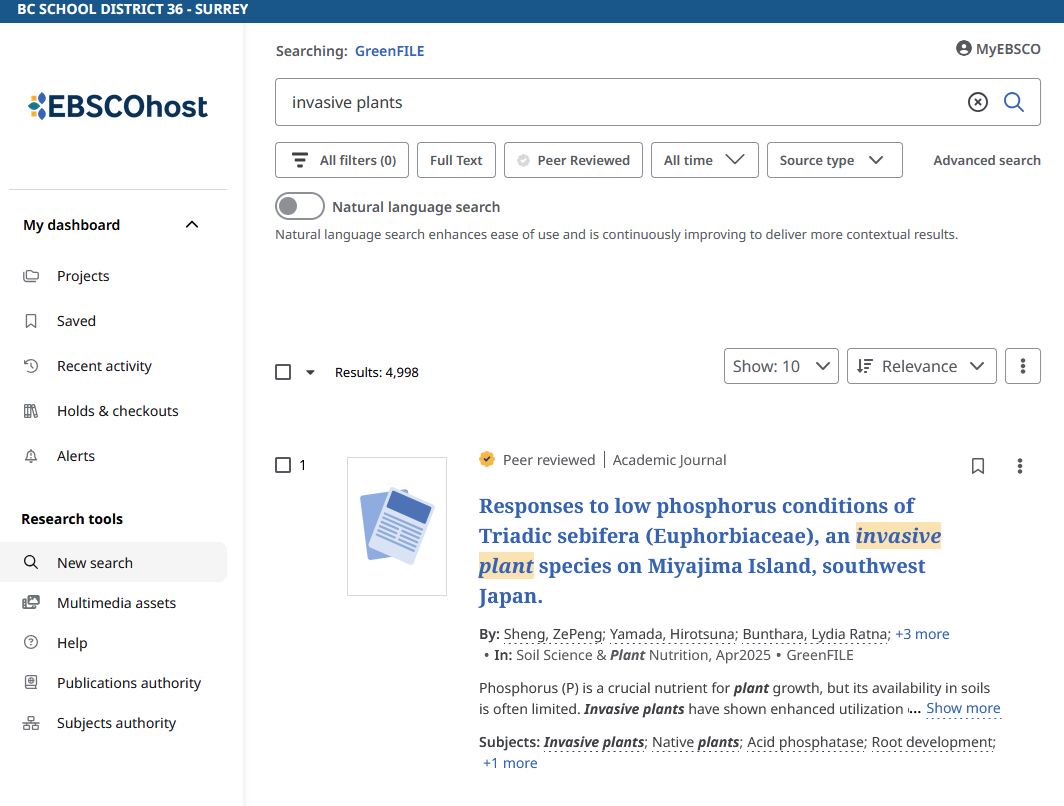Viewport: 1064px width, 806px height.
Task: Change the Show: 10 results dropdown
Action: (781, 366)
